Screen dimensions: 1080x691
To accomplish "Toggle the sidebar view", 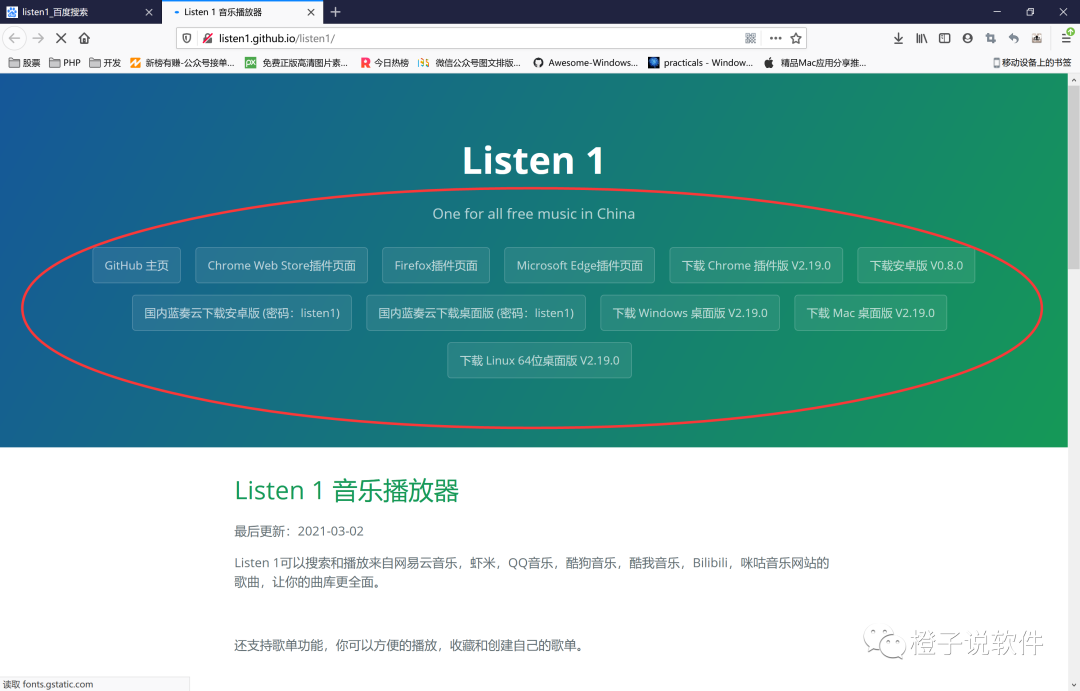I will pos(944,39).
